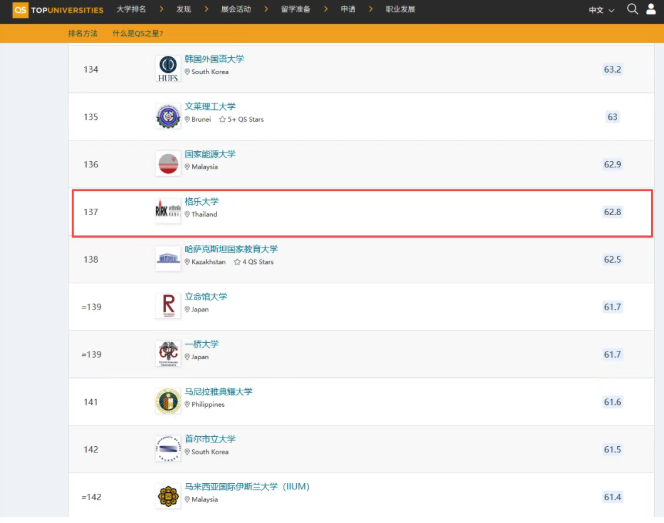Viewport: 664px width, 523px height.
Task: Click the 国家能源大学 red circle logo
Action: (x=168, y=163)
